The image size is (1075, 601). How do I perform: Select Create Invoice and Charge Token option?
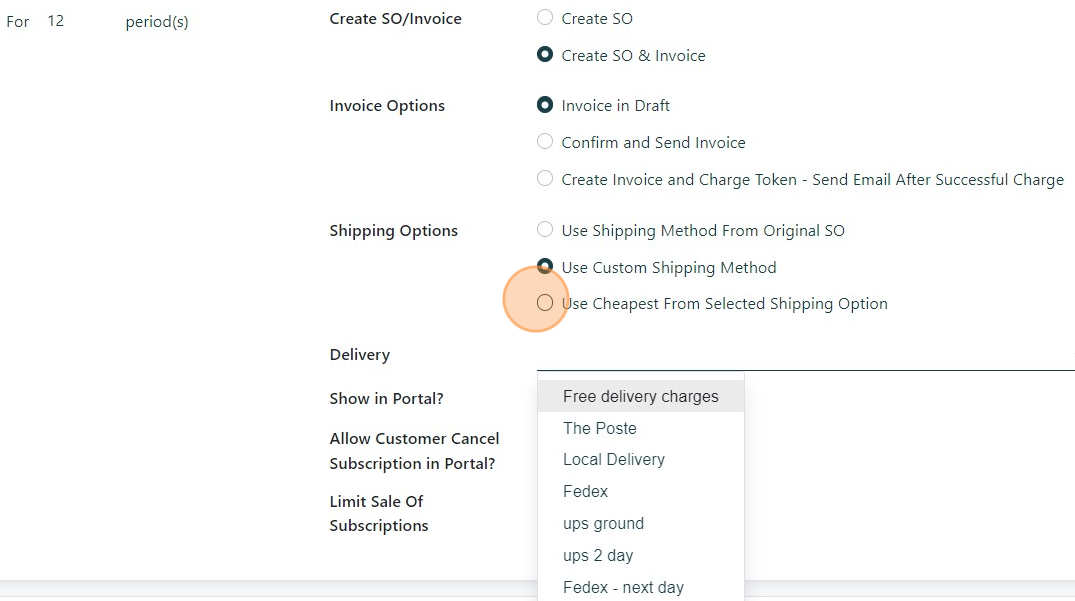pos(545,179)
